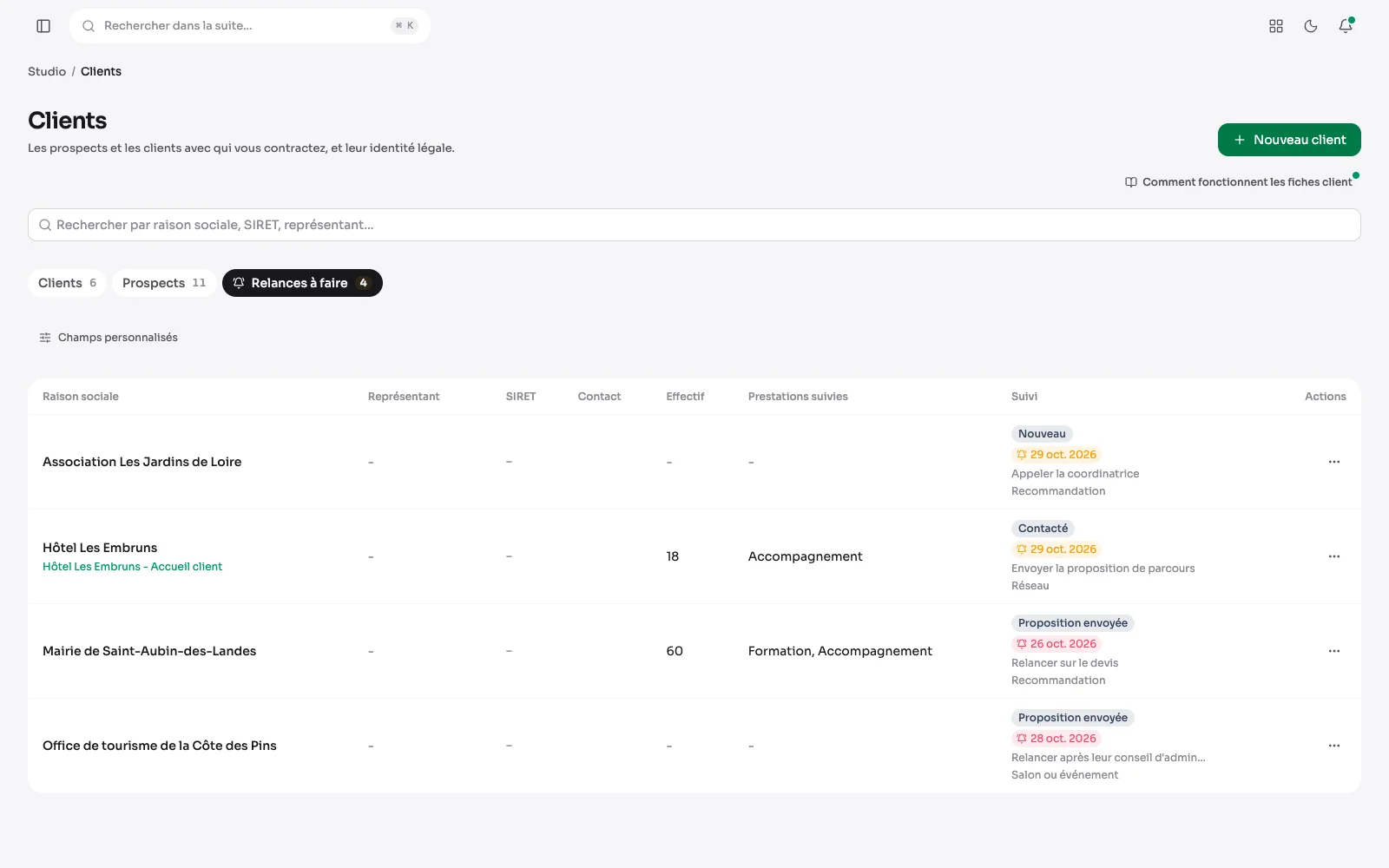Focus the global suite search field
The height and width of the screenshot is (868, 1389).
[x=250, y=26]
